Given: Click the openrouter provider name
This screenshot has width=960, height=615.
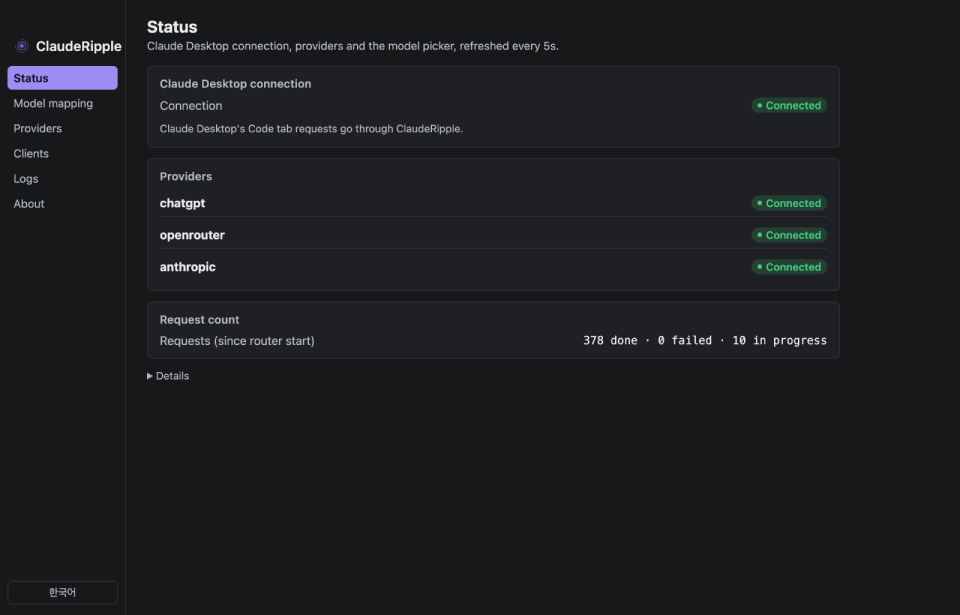Looking at the screenshot, I should [192, 235].
